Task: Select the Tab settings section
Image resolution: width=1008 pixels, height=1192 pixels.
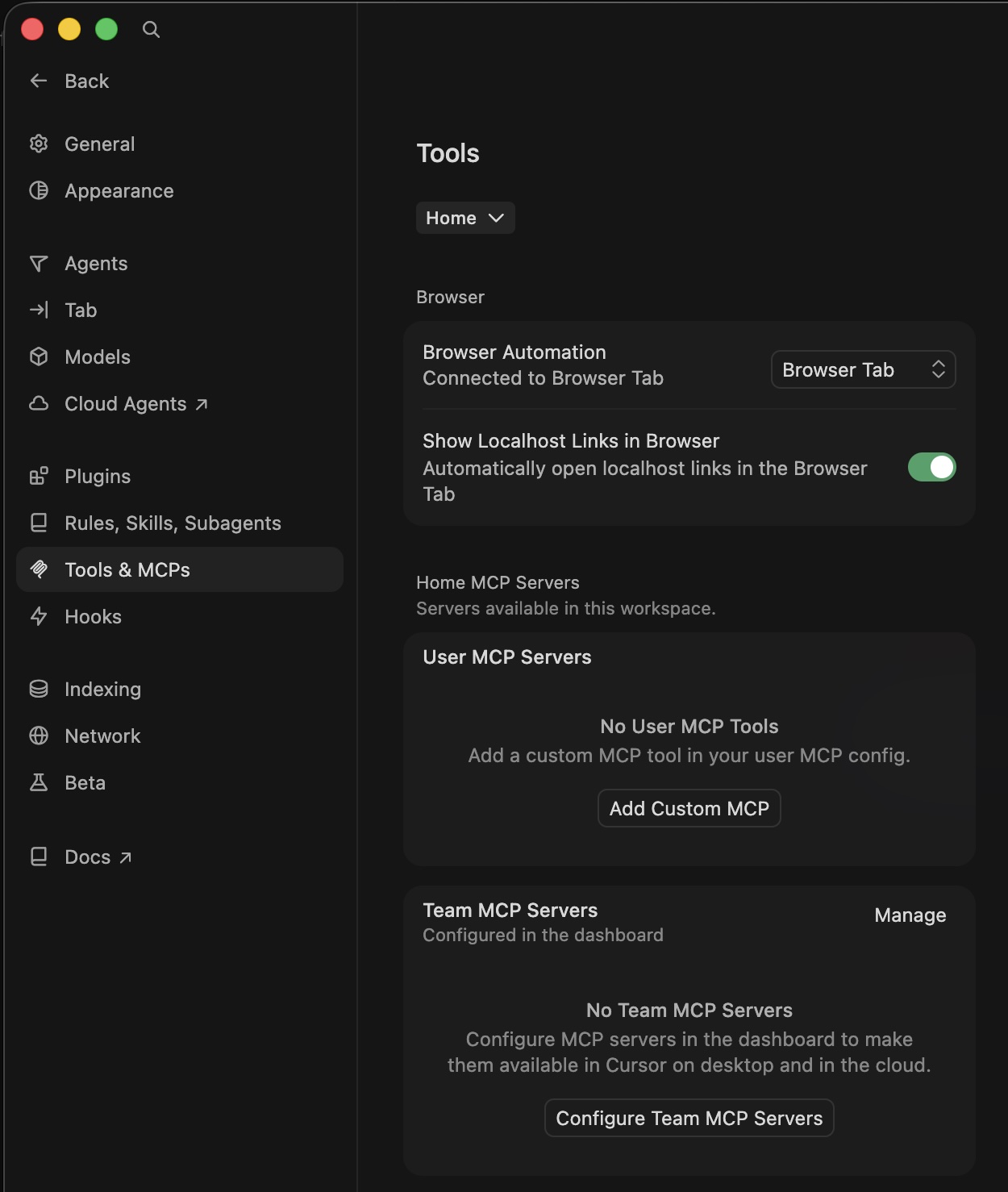Action: (180, 310)
